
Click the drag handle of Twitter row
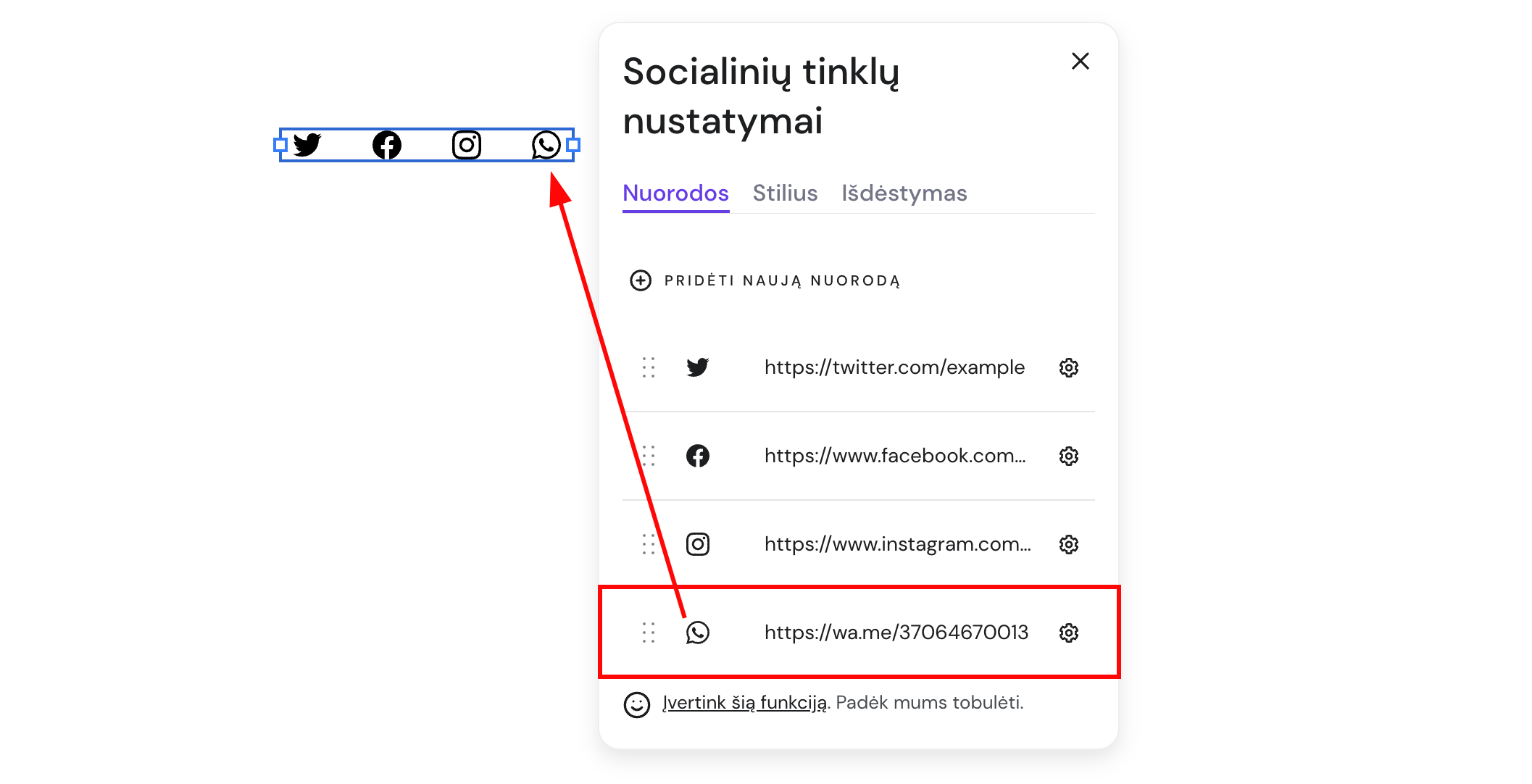649,368
